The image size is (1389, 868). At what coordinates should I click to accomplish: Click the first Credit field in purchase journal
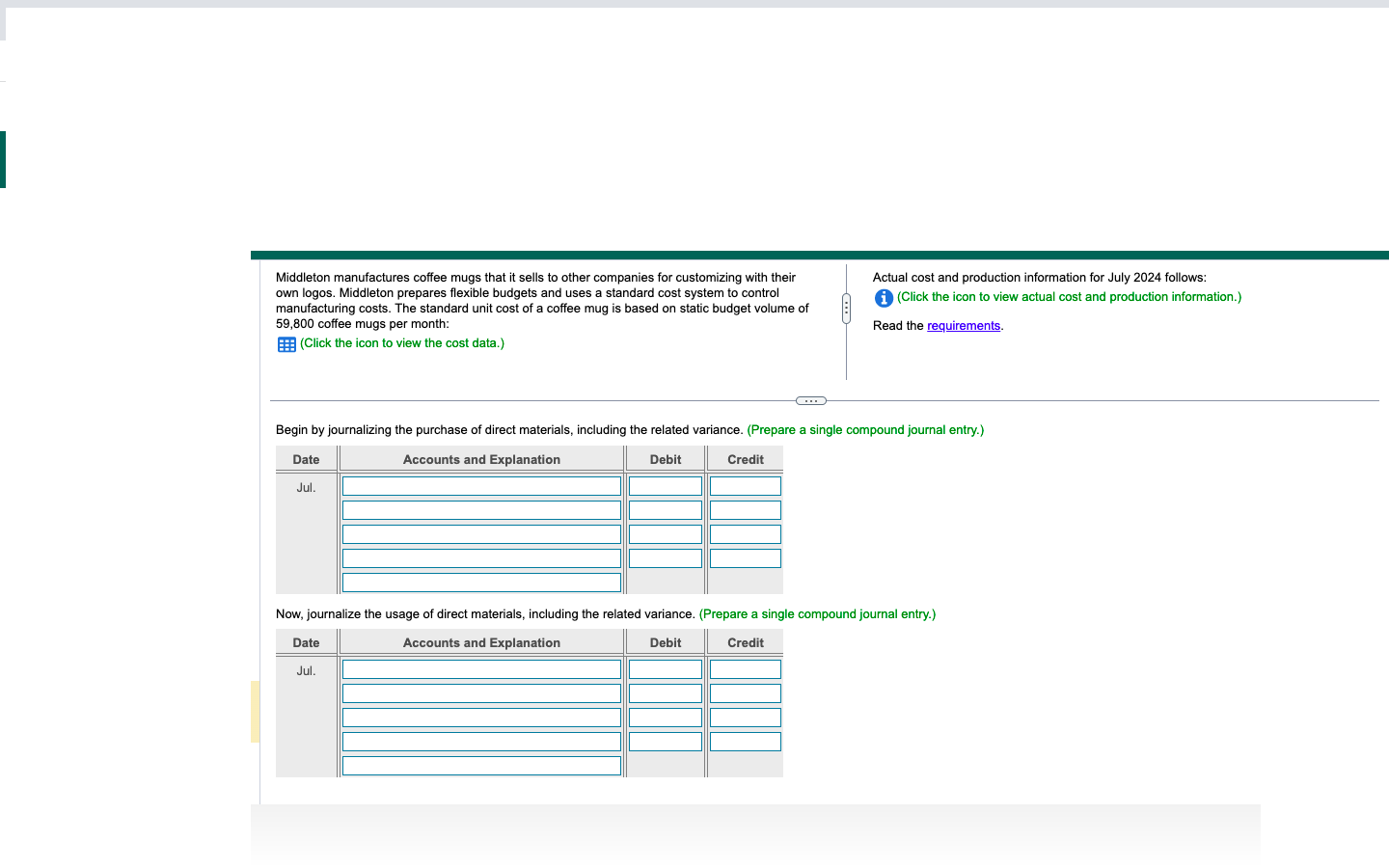tap(744, 485)
